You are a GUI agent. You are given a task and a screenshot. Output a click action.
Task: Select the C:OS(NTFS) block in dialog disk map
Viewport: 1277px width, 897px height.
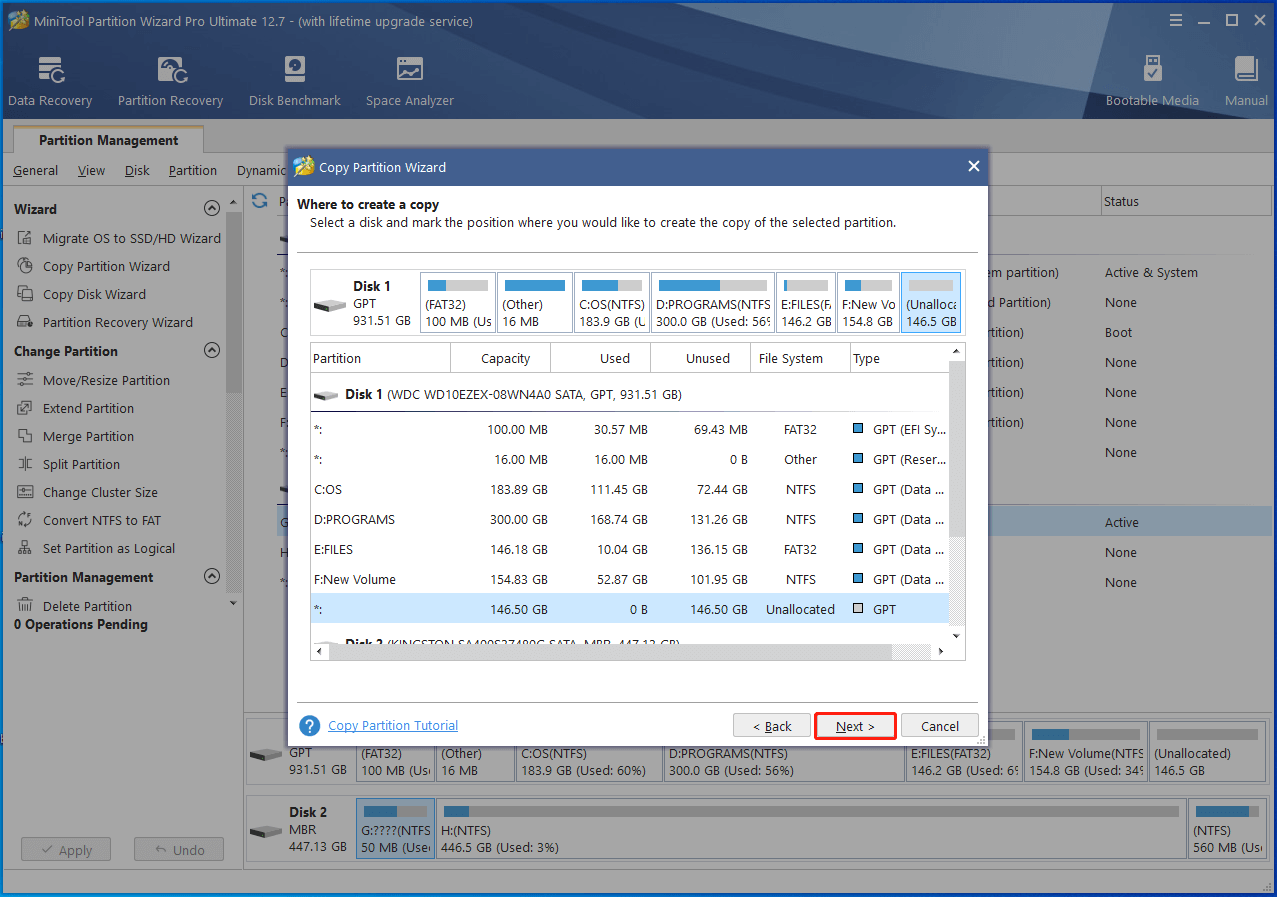612,303
